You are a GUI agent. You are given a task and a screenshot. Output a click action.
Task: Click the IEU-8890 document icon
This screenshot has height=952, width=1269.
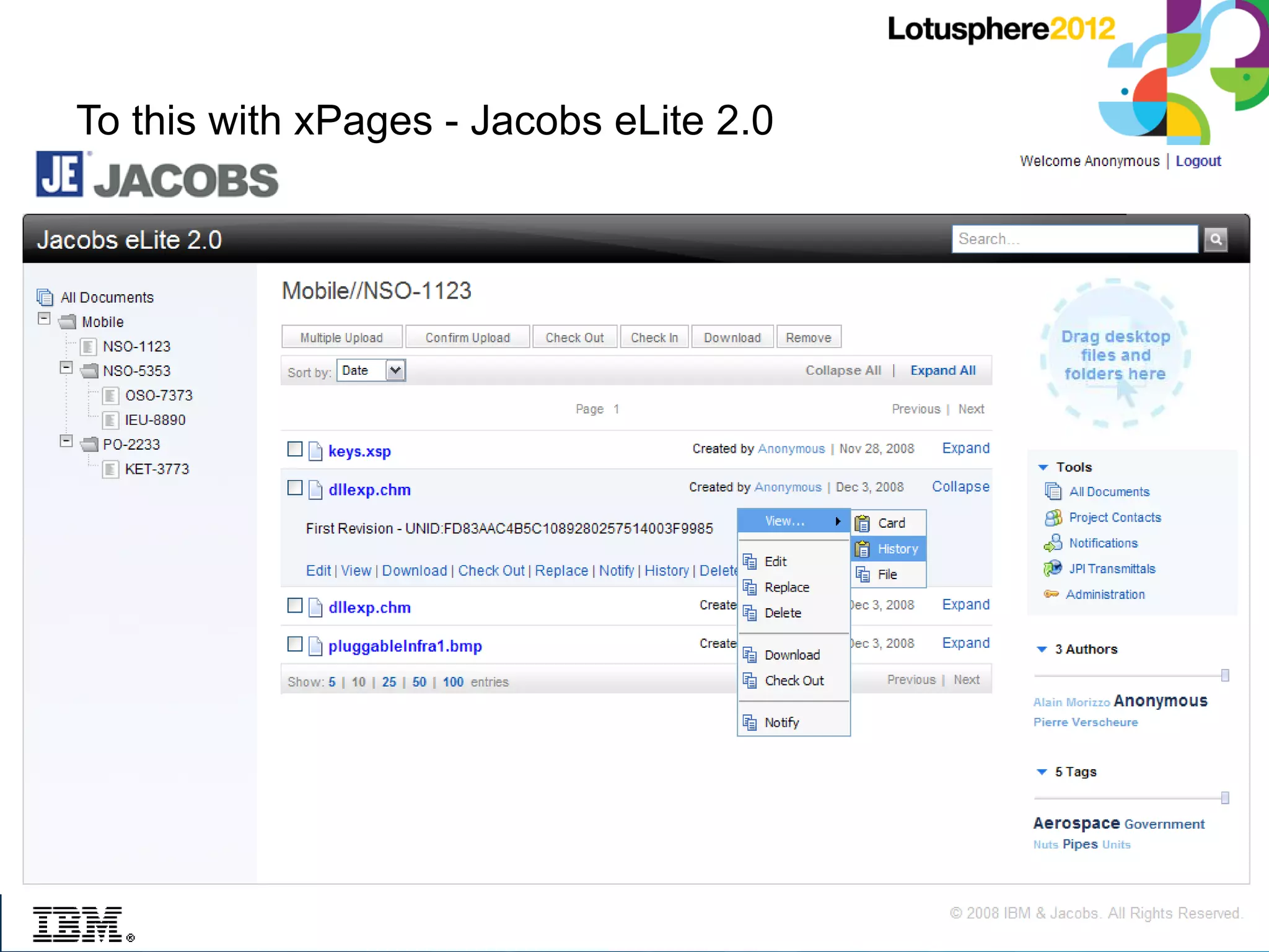pos(110,420)
